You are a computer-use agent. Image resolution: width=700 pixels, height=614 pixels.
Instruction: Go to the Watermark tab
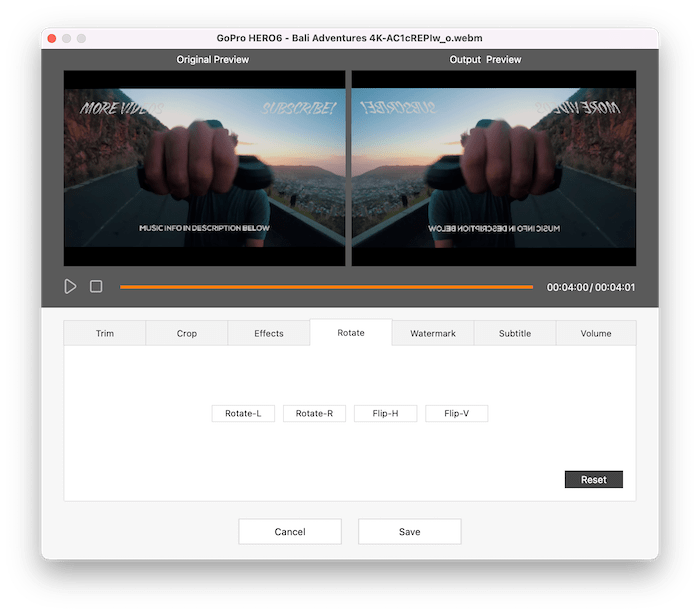tap(433, 333)
